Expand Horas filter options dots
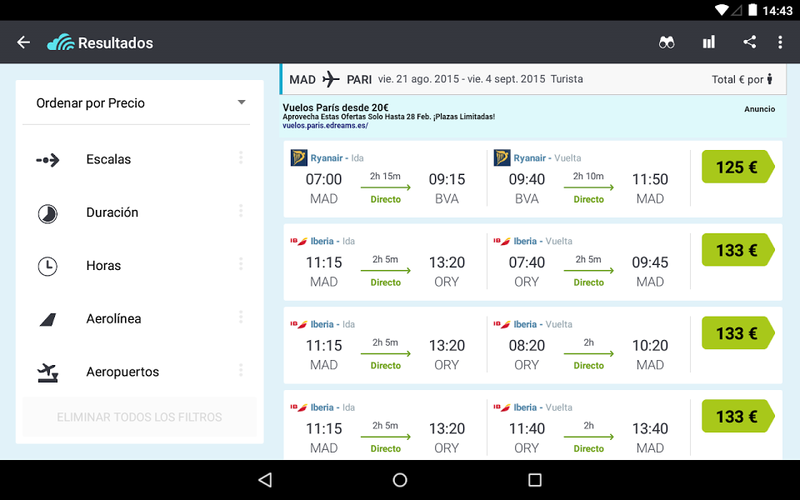Screen dimensions: 800x500 [x=241, y=264]
